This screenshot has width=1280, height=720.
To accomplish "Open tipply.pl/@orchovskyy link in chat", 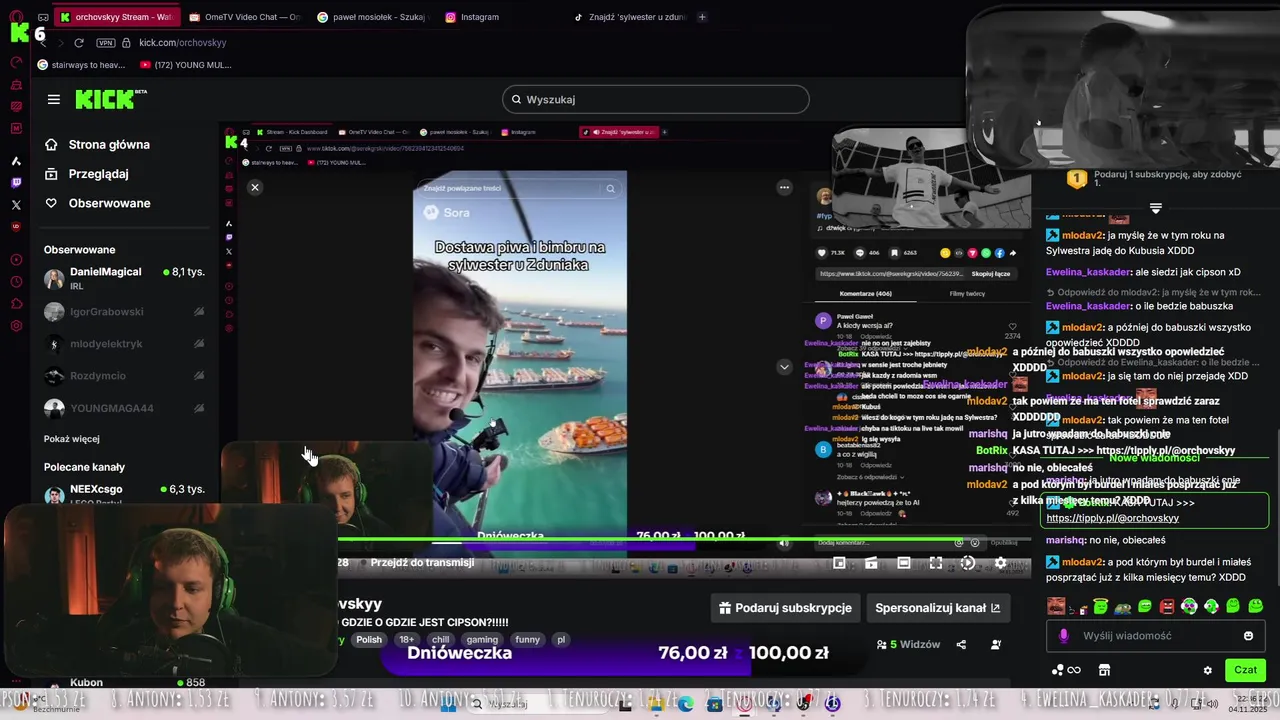I will [x=1112, y=518].
